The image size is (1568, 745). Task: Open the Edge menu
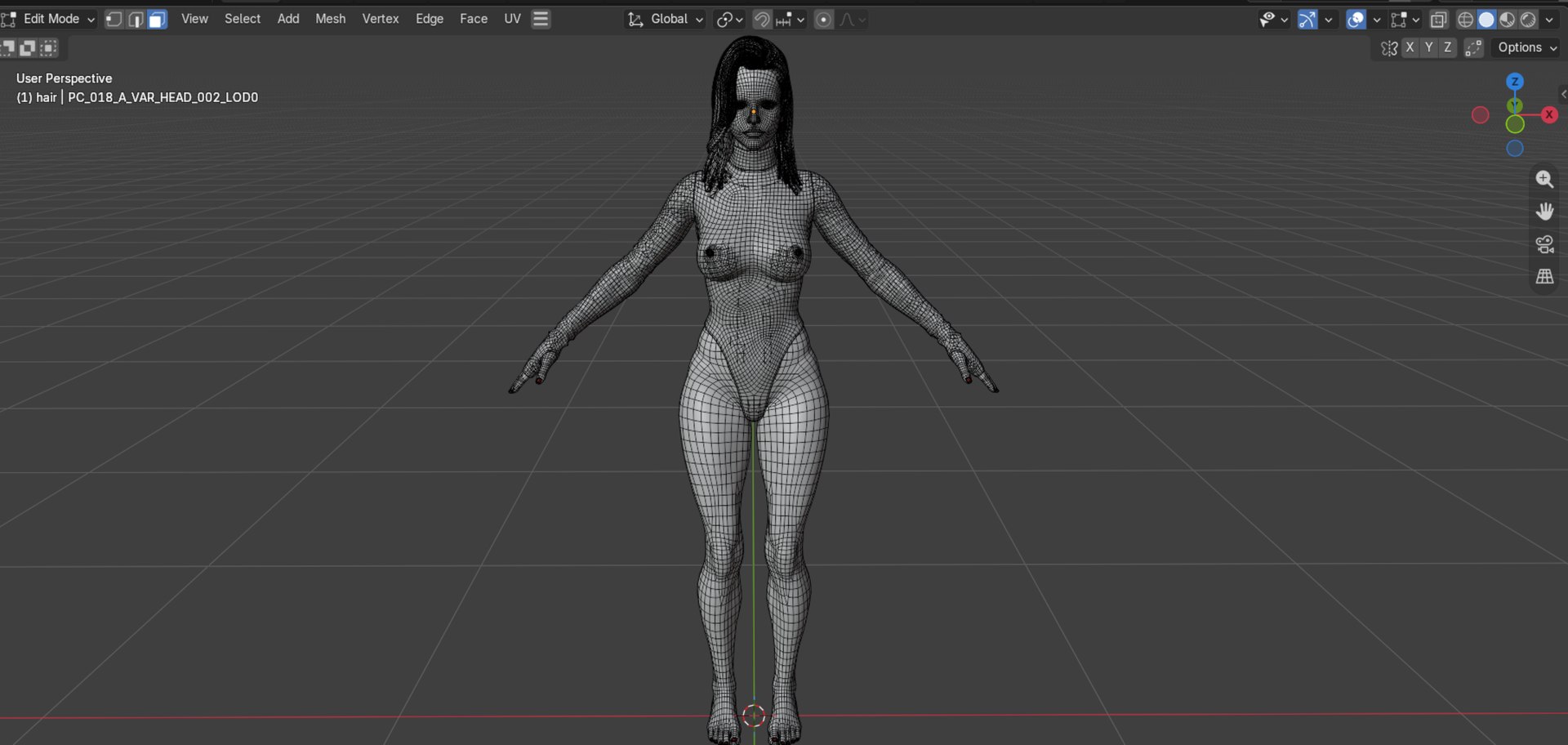(430, 19)
